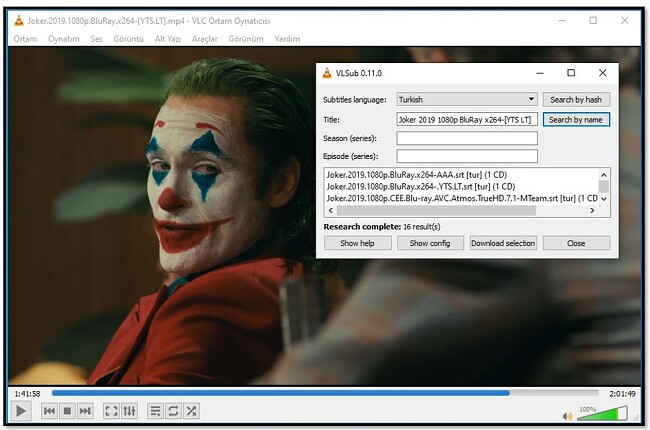This screenshot has width=650, height=430.
Task: Select Joker BluRay x264-AAA.srt result
Action: (x=417, y=175)
